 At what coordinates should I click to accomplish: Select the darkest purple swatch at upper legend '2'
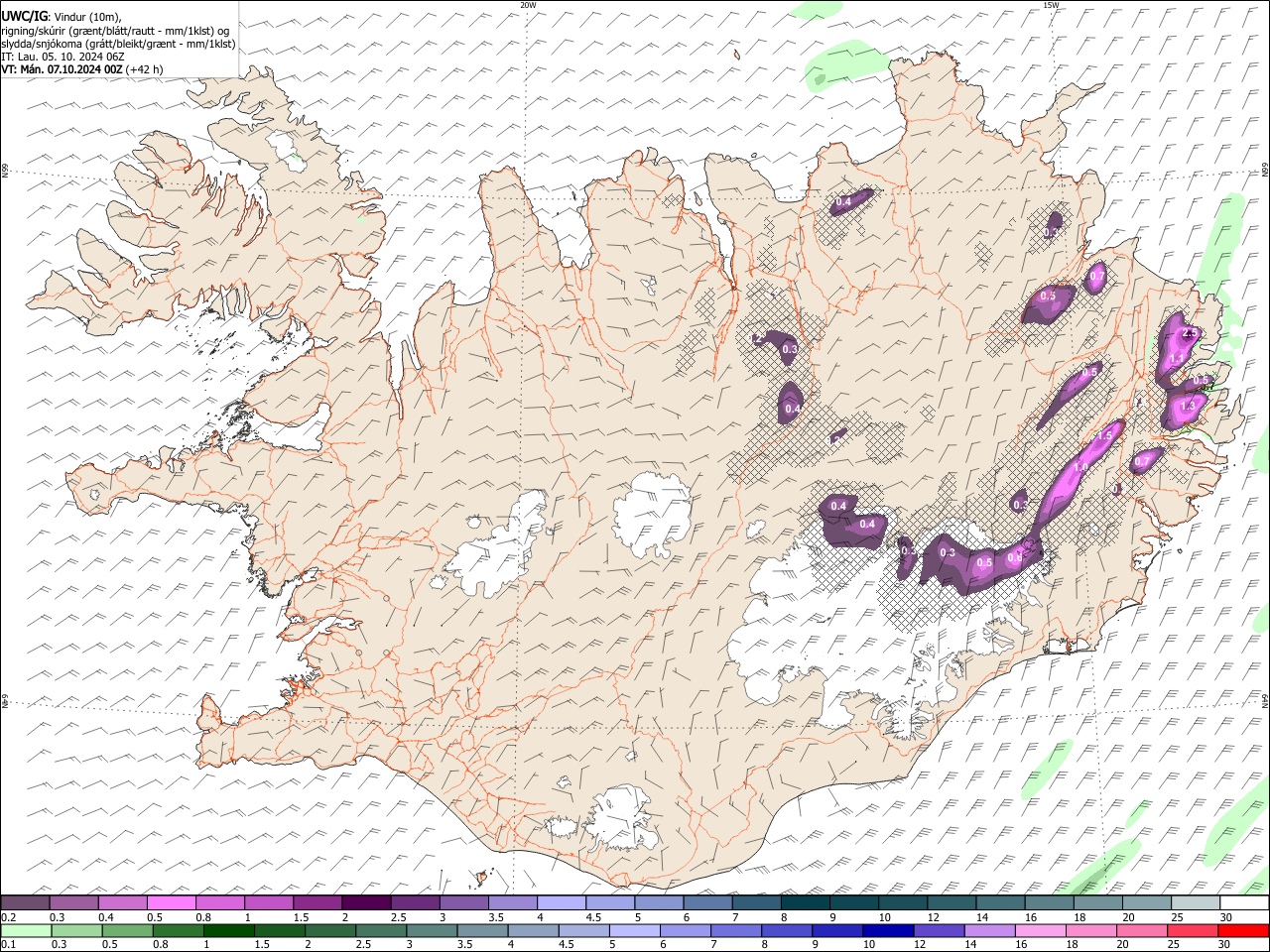tap(366, 902)
